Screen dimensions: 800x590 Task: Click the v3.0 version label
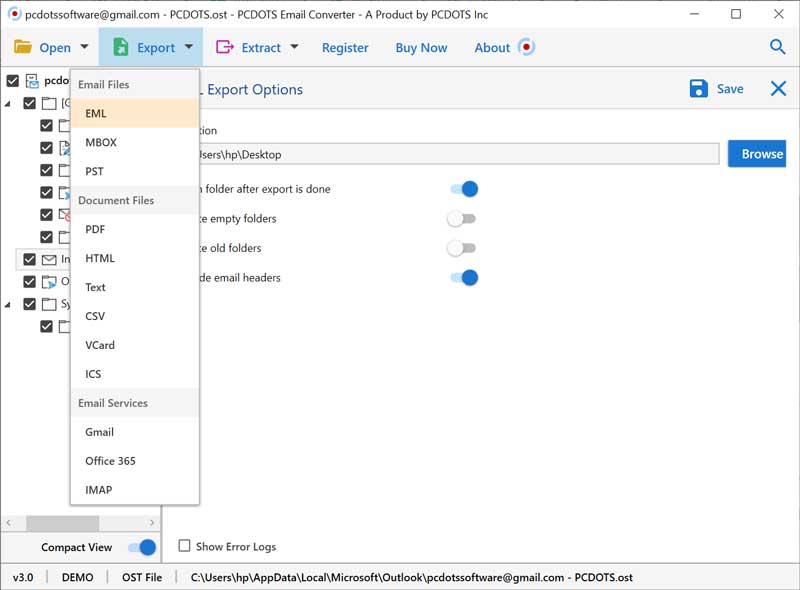click(23, 577)
